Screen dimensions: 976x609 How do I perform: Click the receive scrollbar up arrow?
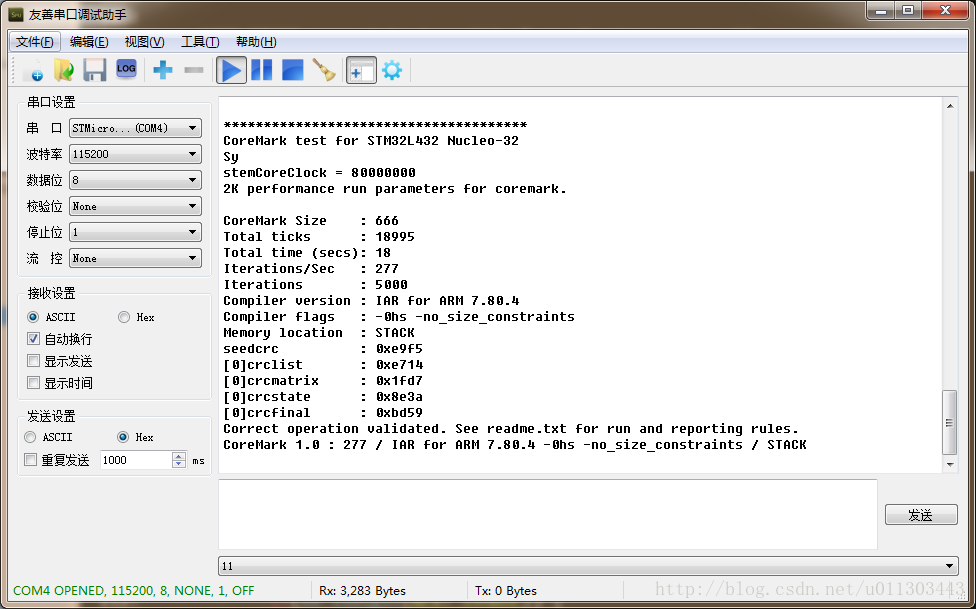[x=949, y=106]
